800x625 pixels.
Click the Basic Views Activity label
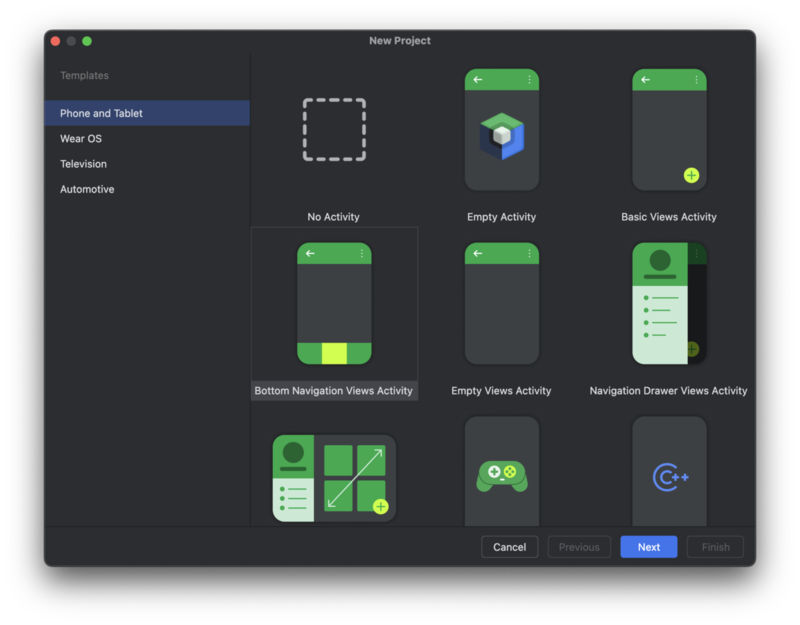coord(669,217)
